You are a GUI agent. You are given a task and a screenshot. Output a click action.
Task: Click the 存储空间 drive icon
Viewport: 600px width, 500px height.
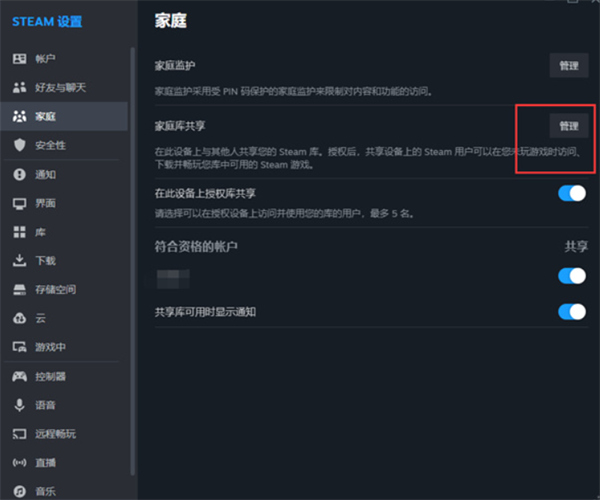tap(20, 290)
